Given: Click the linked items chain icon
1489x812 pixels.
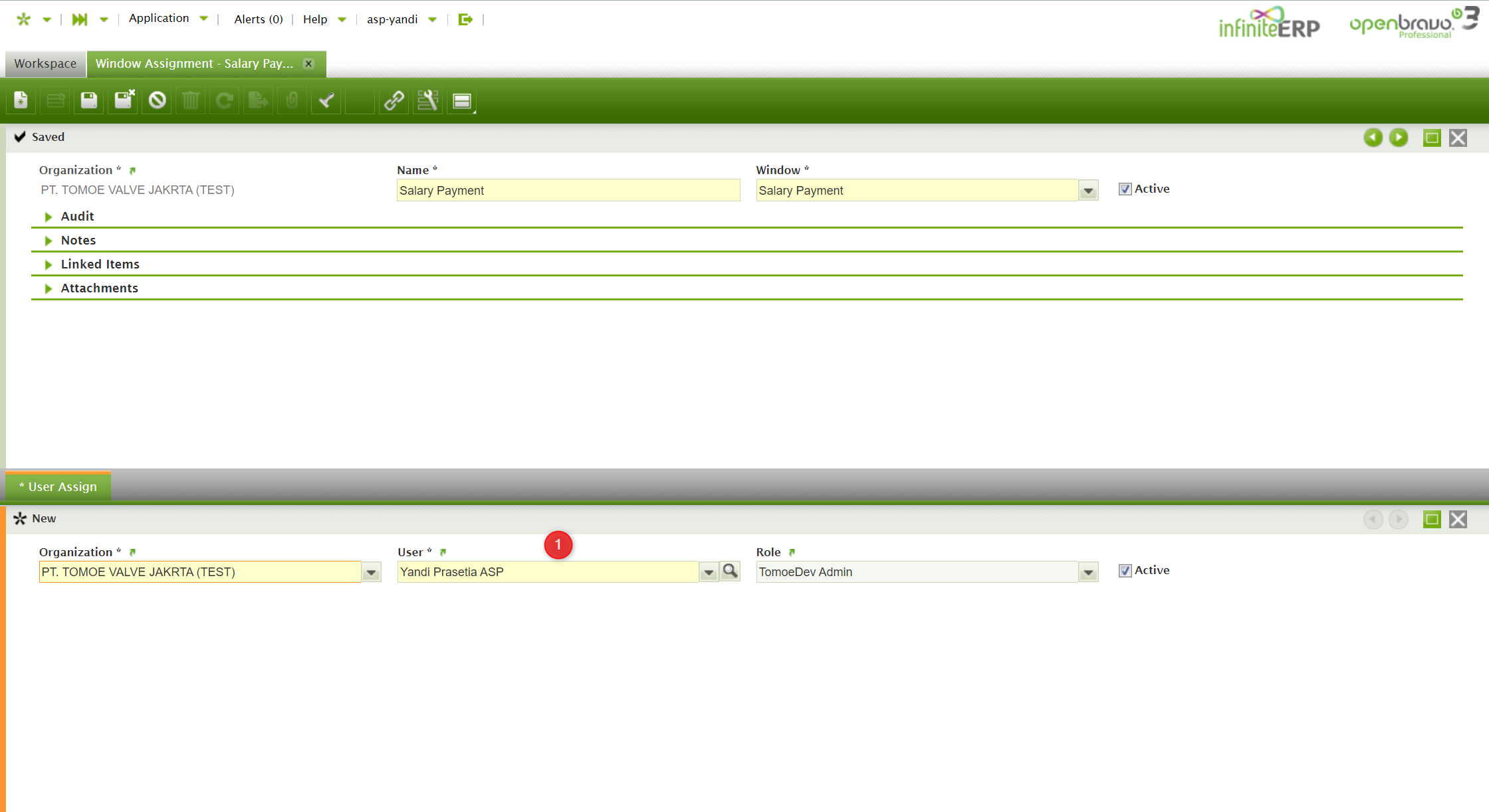Looking at the screenshot, I should tap(394, 100).
